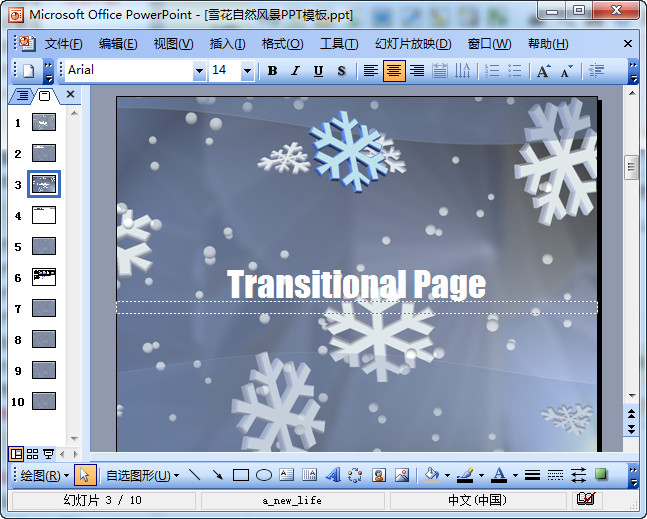
Task: Align text left
Action: pos(371,71)
